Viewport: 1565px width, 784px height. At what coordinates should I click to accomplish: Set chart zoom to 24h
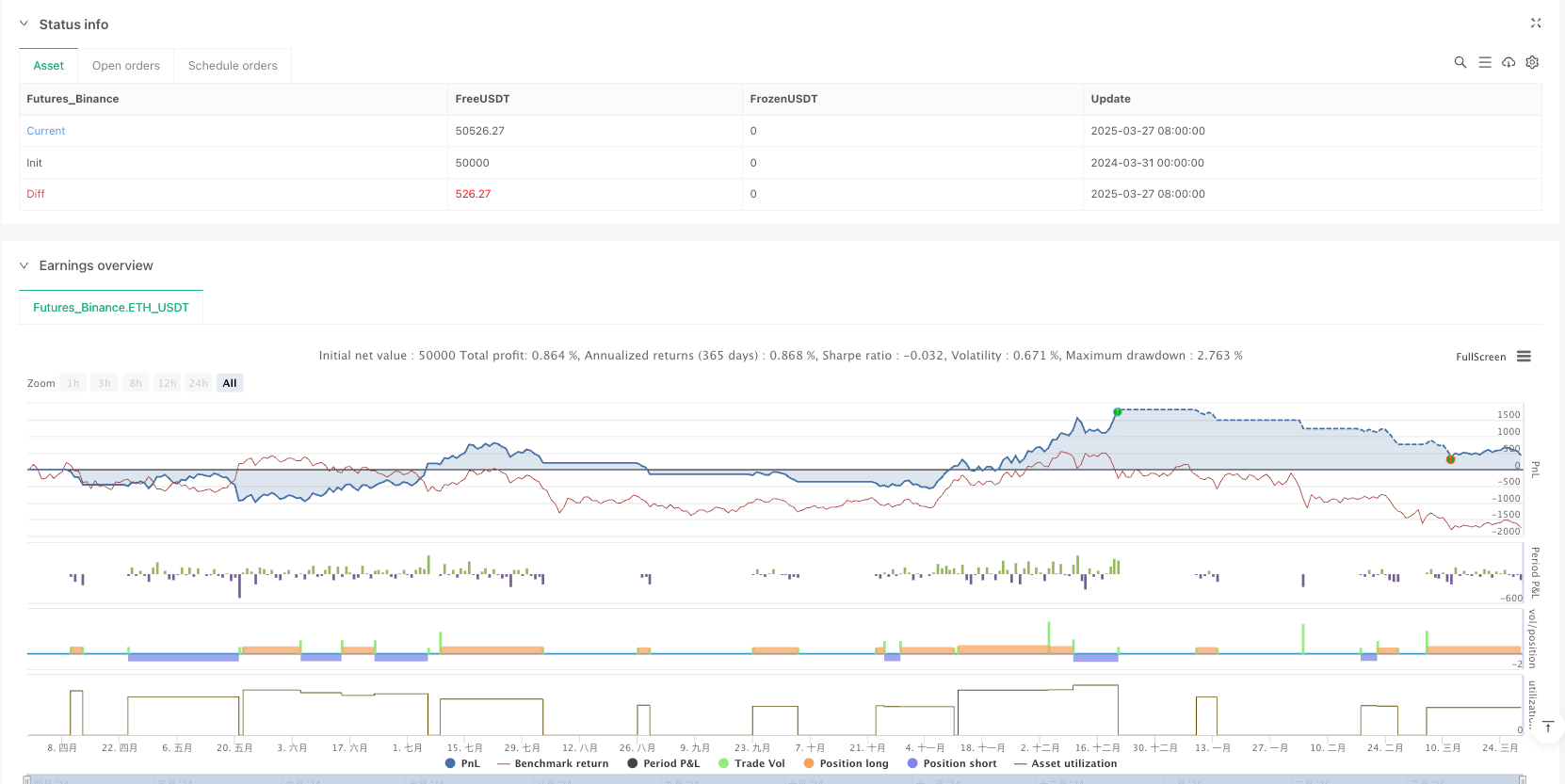click(198, 383)
